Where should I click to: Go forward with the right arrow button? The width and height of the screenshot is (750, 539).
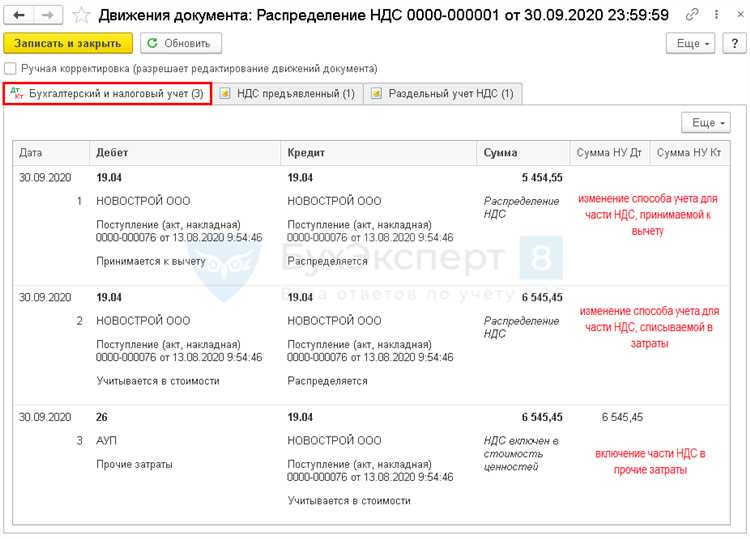48,15
